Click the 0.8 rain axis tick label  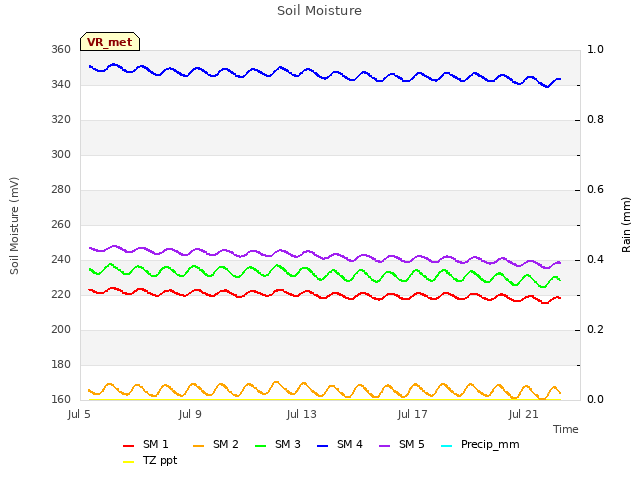tap(595, 120)
